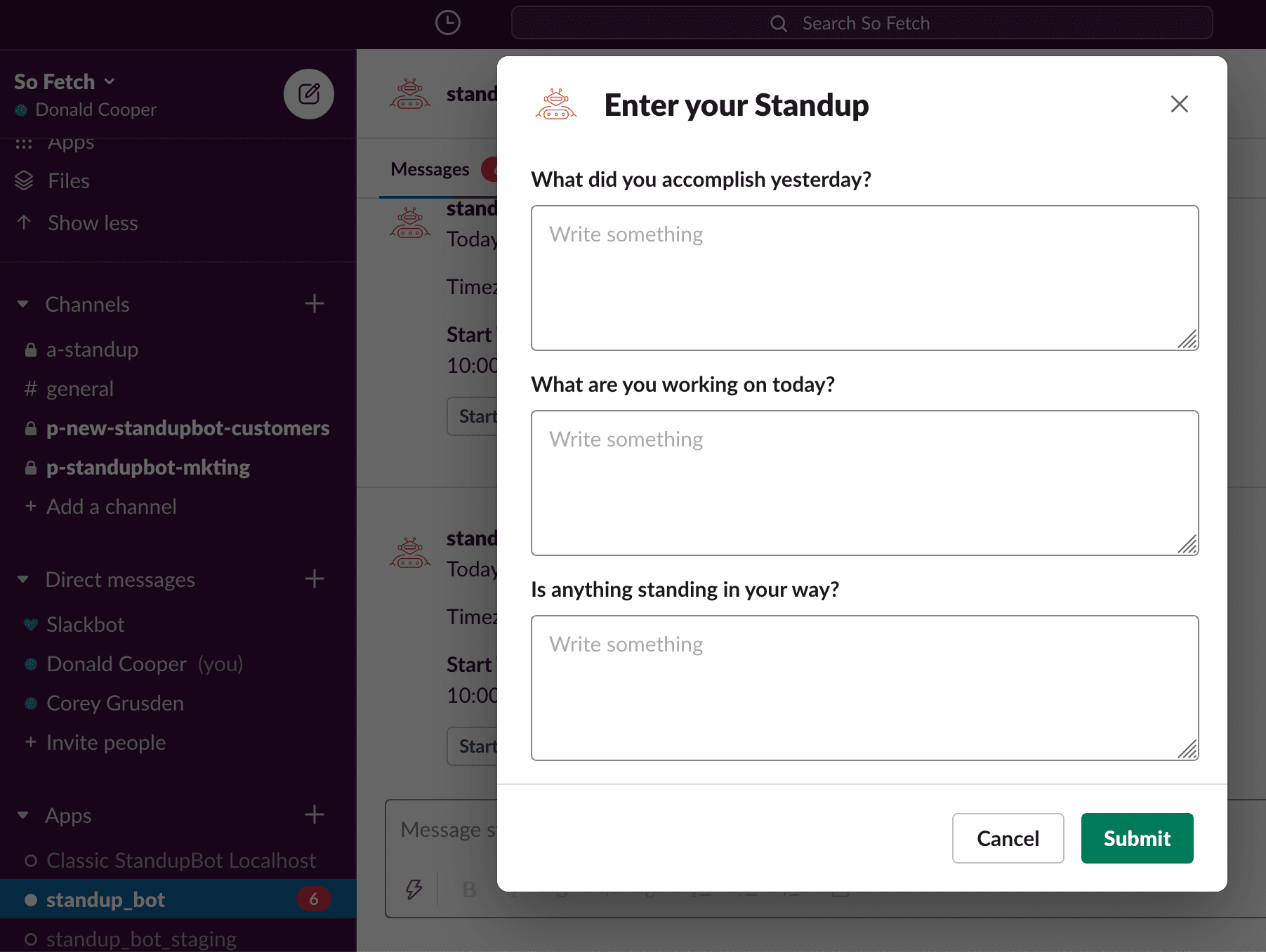This screenshot has width=1266, height=952.
Task: Collapse the Apps section arrow
Action: click(x=23, y=815)
